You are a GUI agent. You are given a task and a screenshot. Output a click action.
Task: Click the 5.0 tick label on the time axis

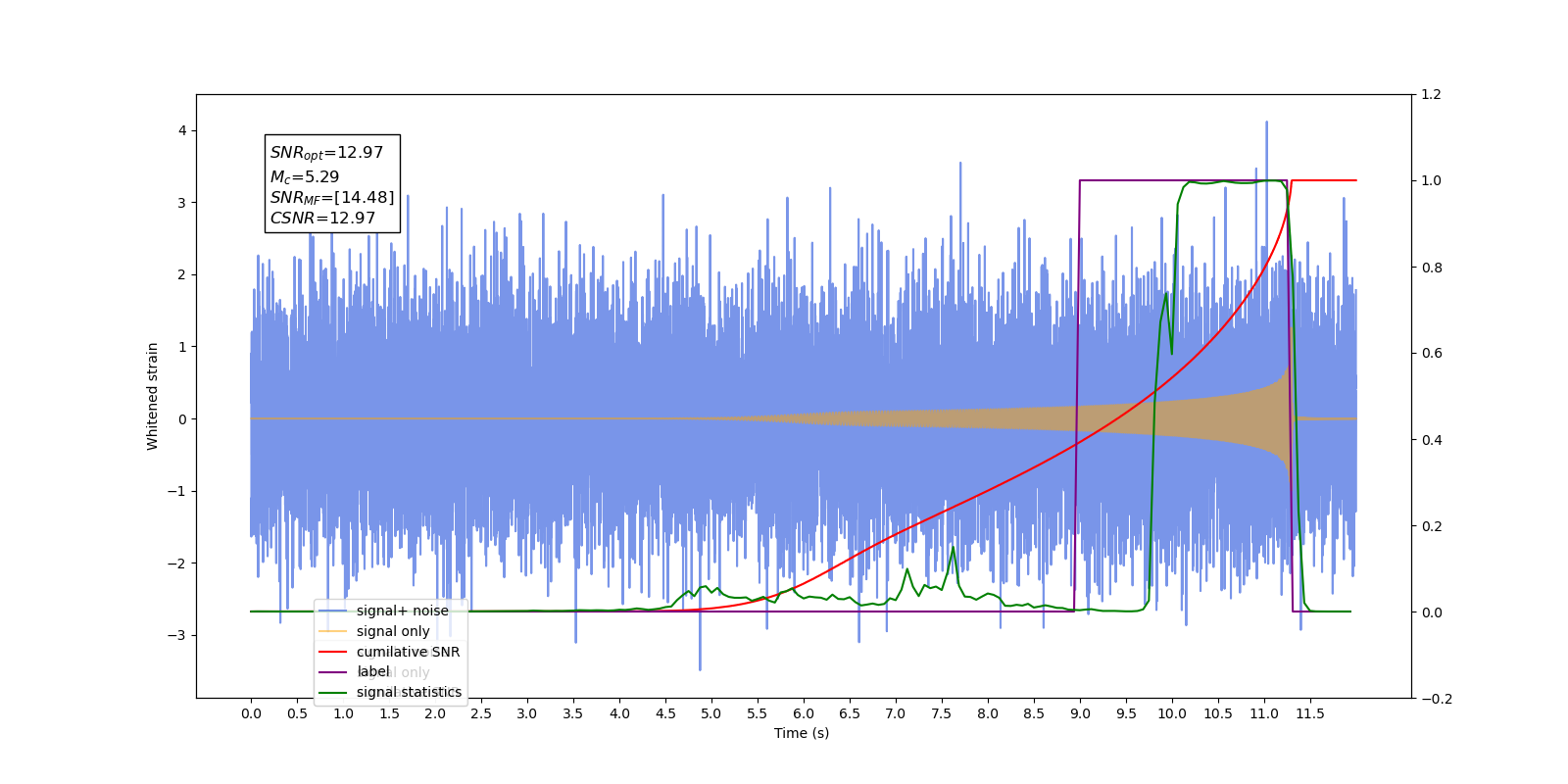click(x=711, y=713)
